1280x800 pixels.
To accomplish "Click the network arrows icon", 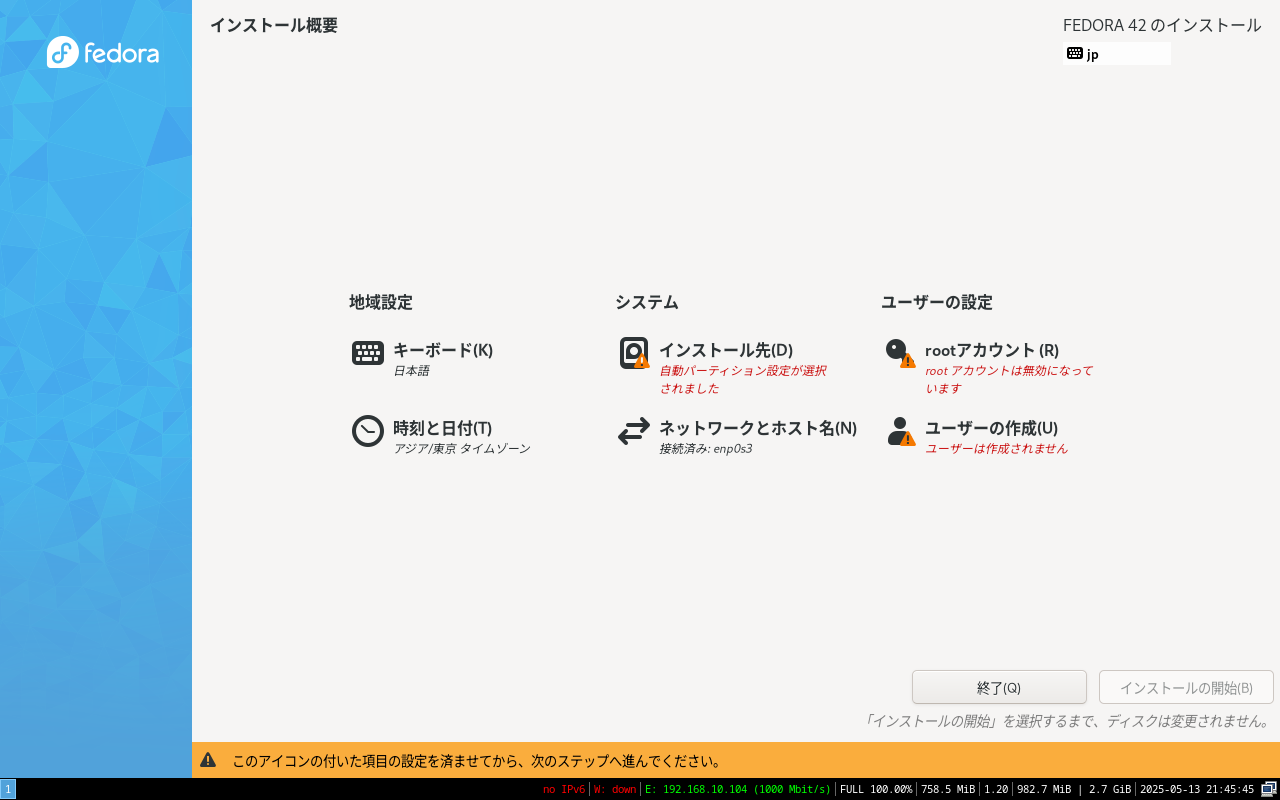I will click(x=634, y=431).
